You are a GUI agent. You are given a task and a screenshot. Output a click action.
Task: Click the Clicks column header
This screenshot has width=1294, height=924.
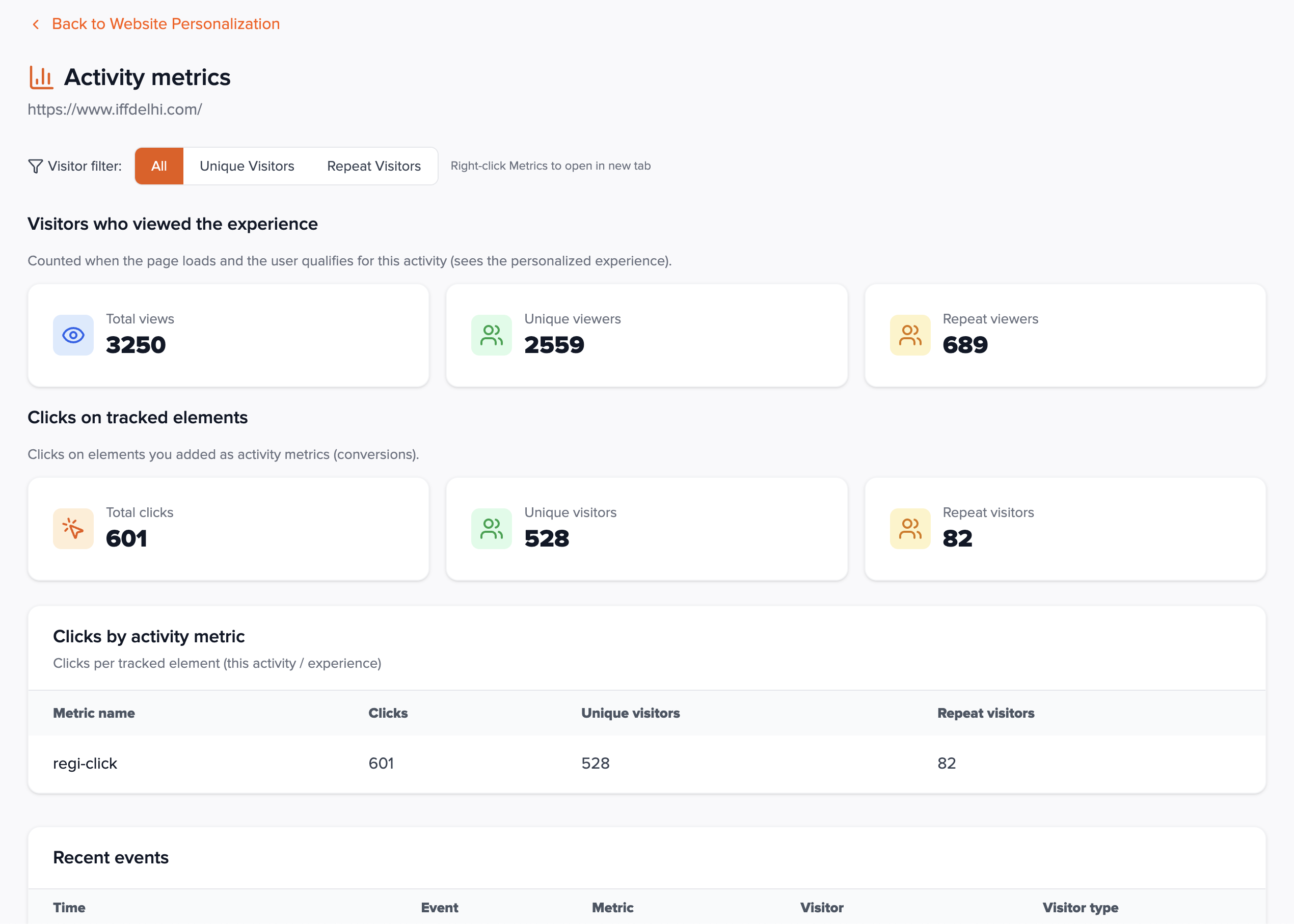[388, 713]
